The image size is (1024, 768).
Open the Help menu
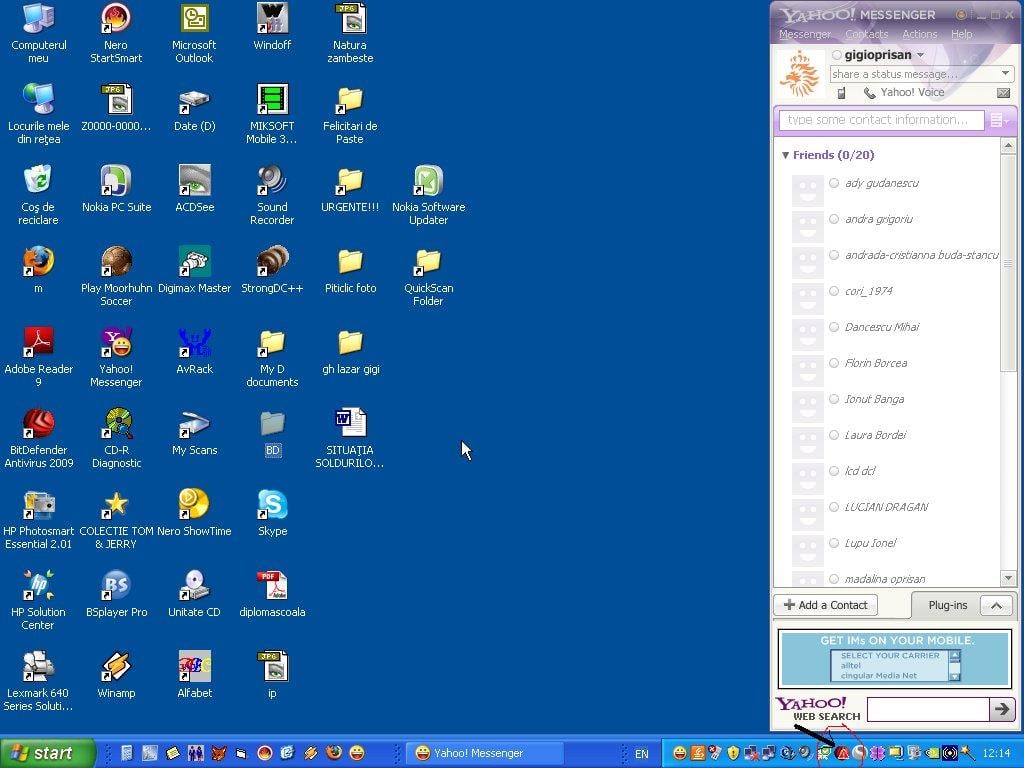(961, 35)
